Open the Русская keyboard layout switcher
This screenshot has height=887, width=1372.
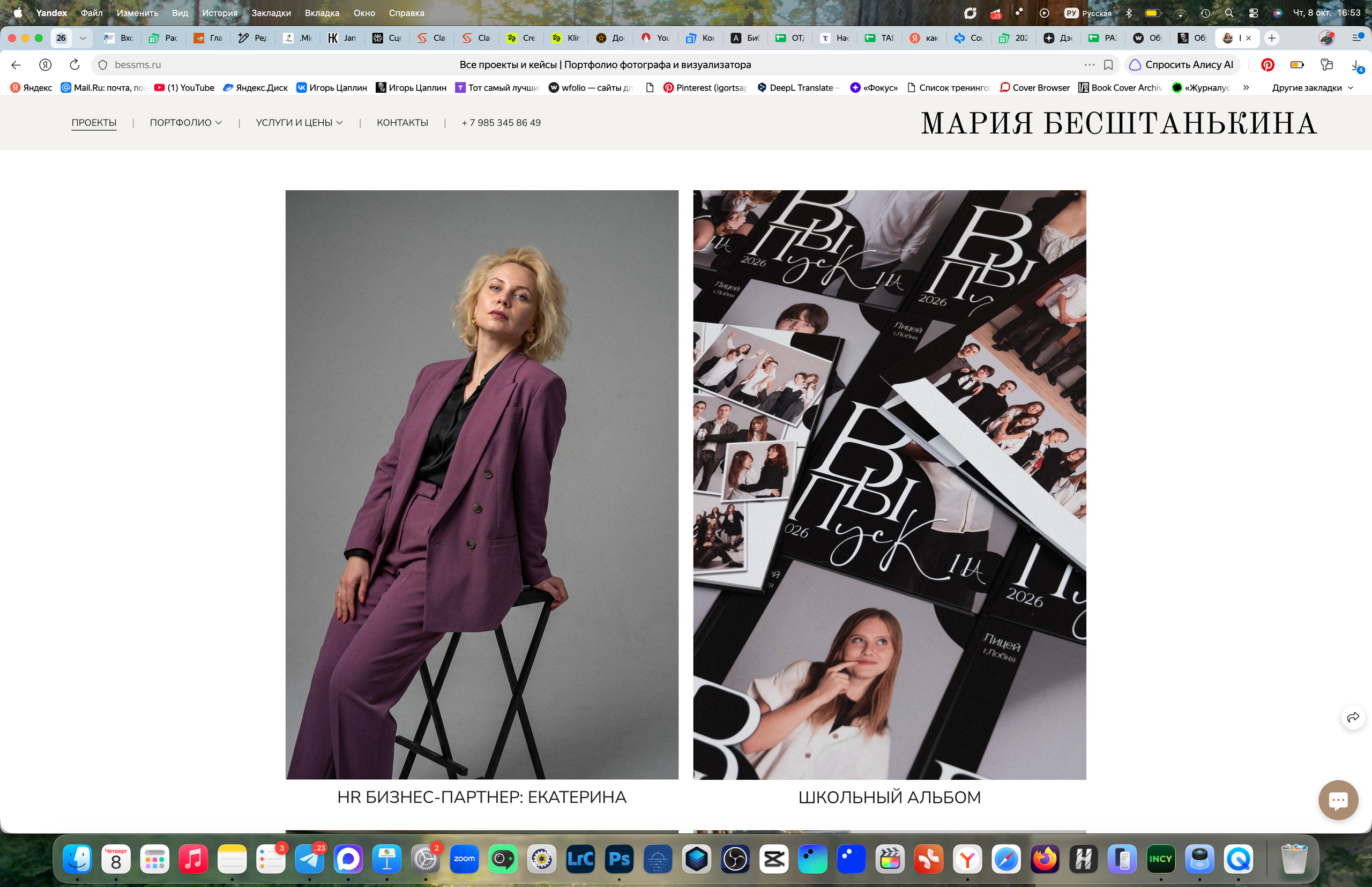(x=1087, y=13)
